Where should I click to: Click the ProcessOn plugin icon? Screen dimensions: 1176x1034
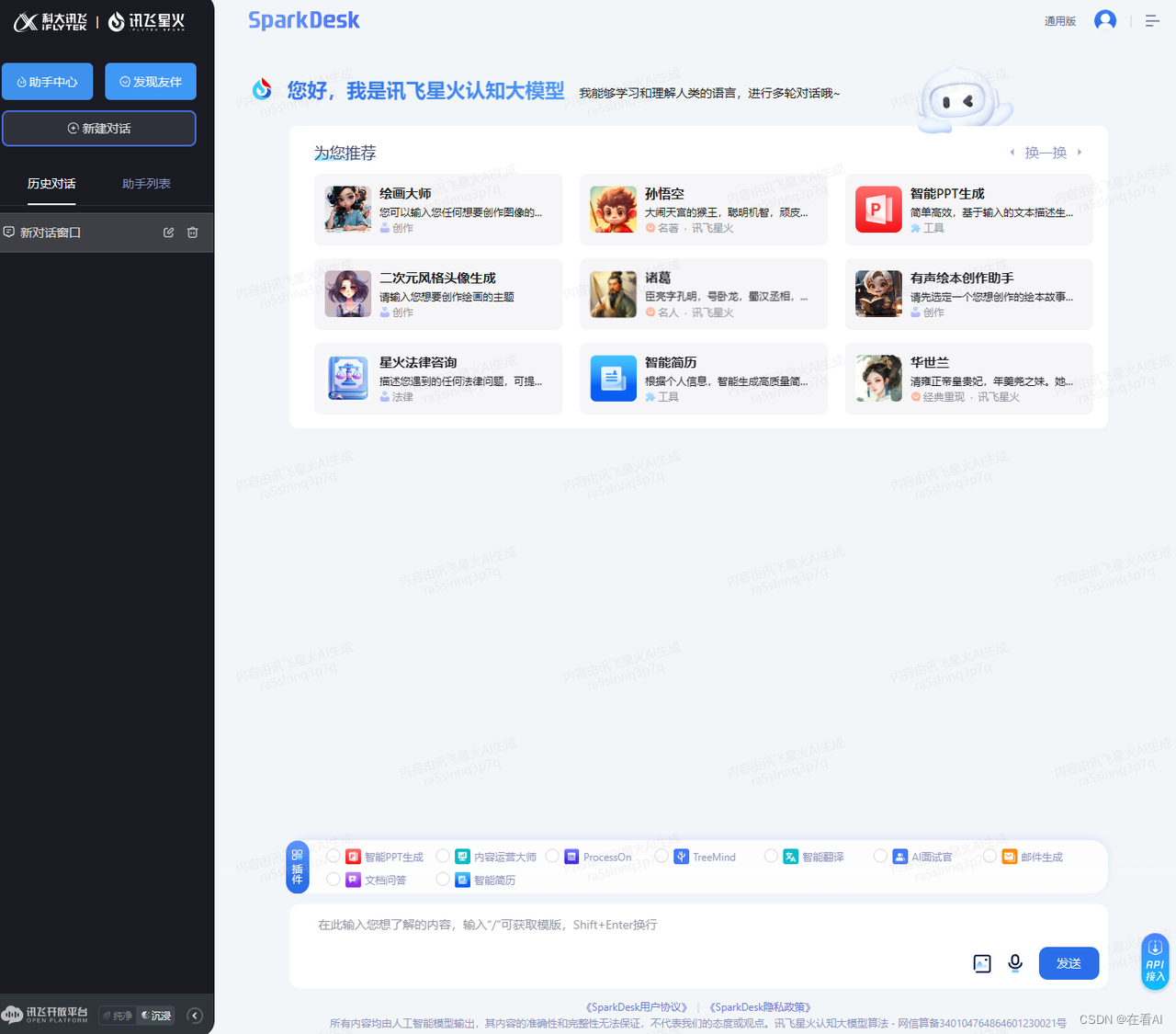point(571,857)
